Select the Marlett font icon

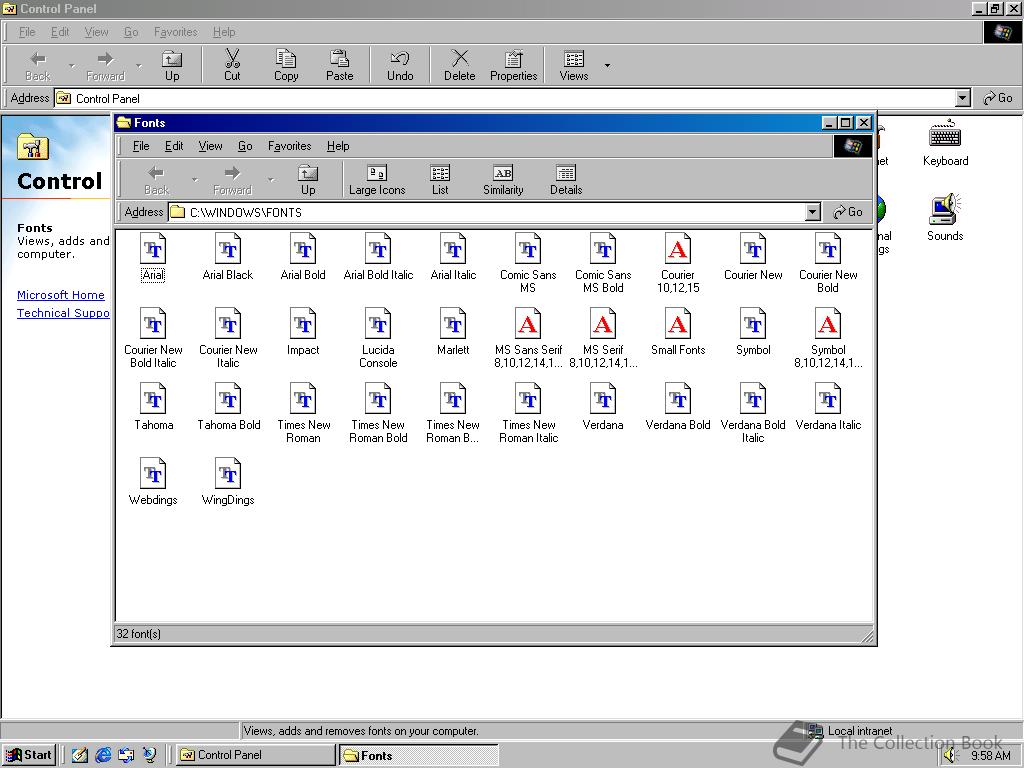[453, 332]
